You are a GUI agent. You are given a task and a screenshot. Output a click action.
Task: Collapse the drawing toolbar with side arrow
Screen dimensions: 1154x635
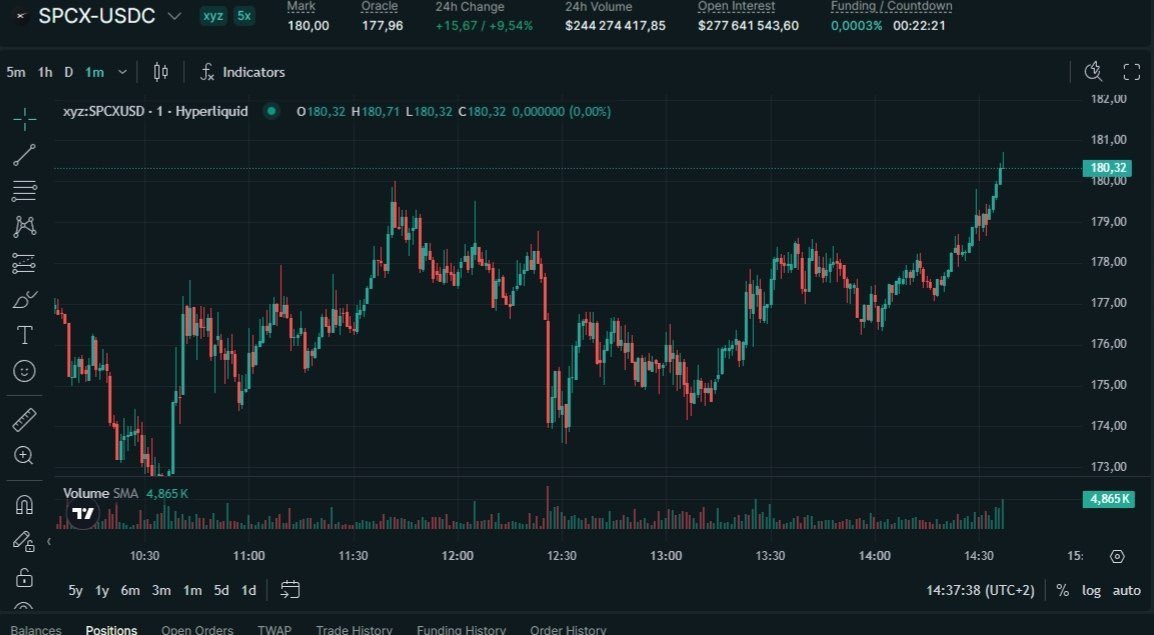point(49,542)
